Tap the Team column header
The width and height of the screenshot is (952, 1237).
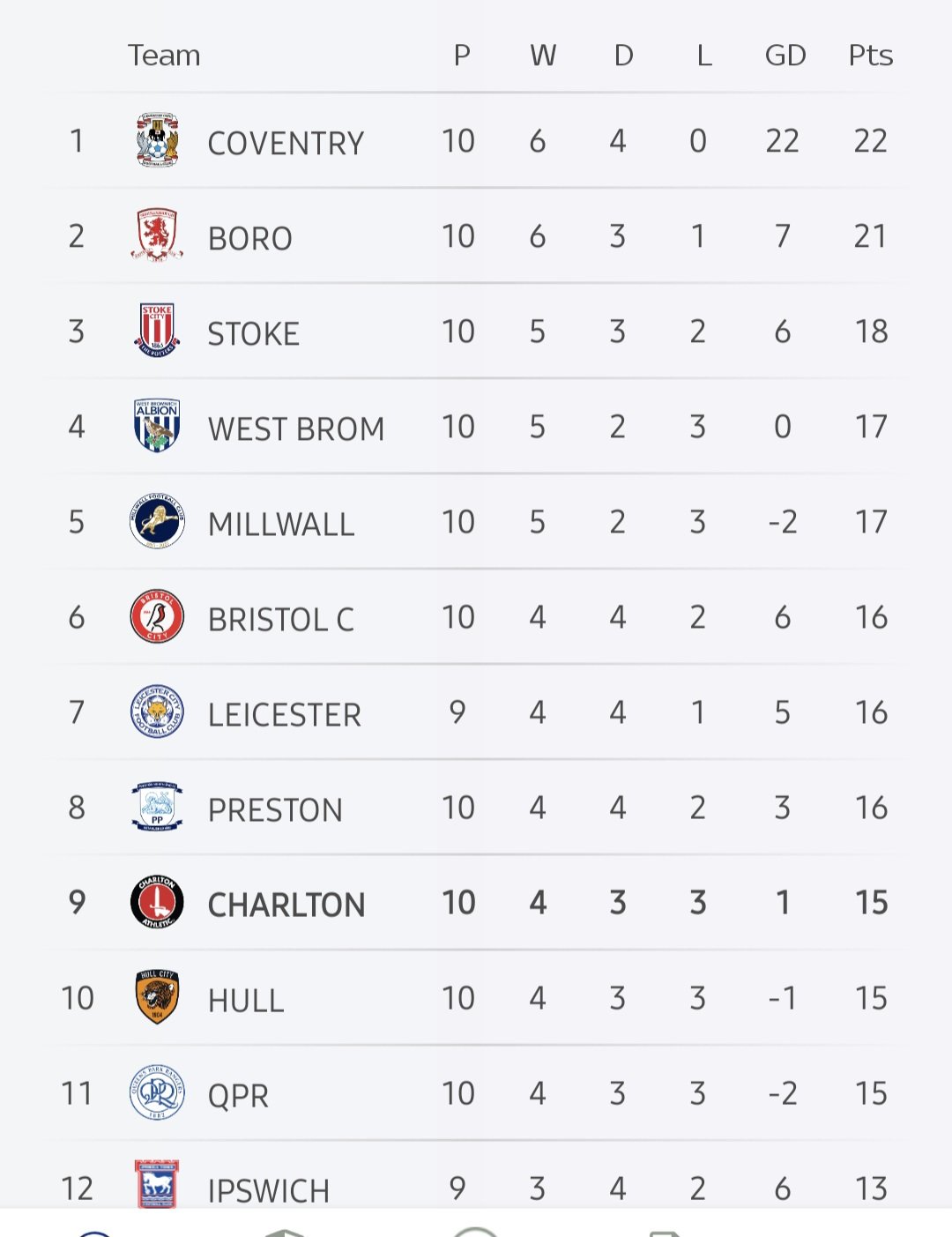pos(164,56)
